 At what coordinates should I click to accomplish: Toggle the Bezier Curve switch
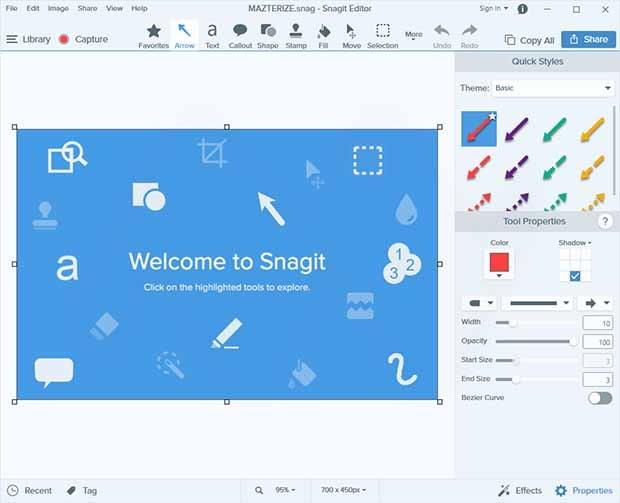tap(600, 398)
